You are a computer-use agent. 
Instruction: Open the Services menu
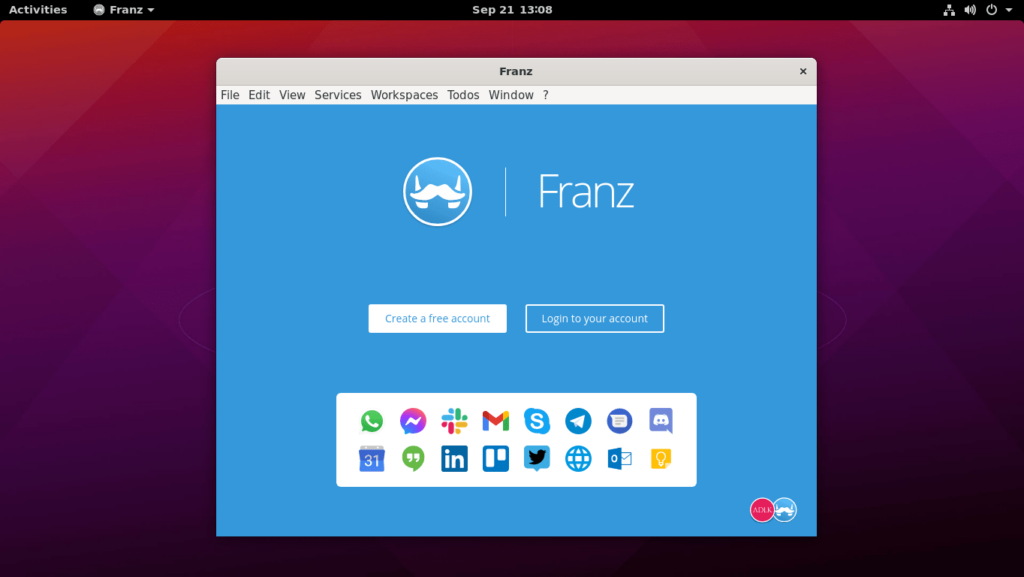point(338,95)
